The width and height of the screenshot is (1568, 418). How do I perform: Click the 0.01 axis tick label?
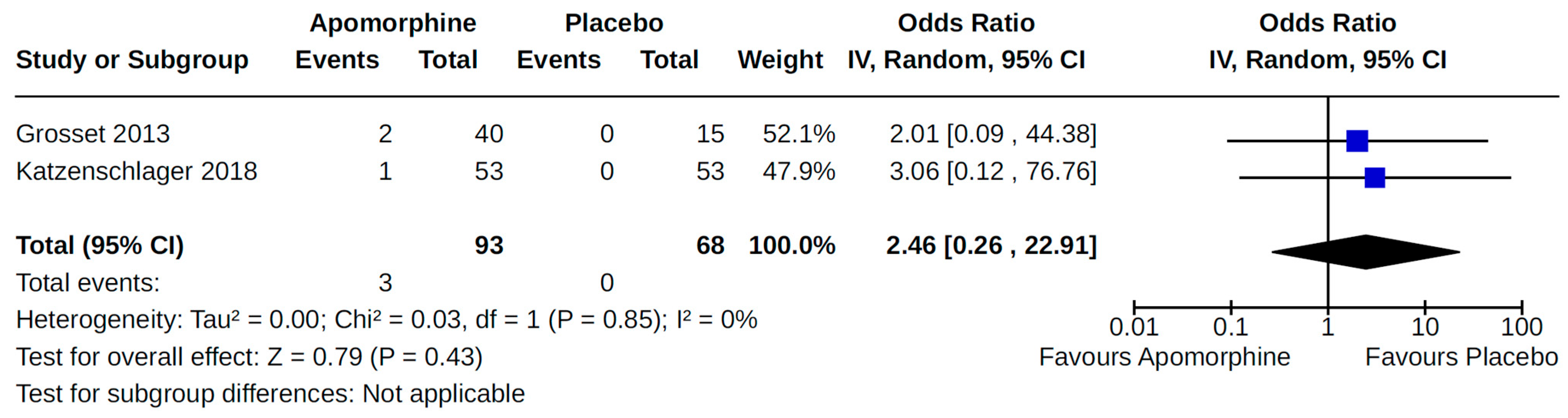pyautogui.click(x=1133, y=327)
